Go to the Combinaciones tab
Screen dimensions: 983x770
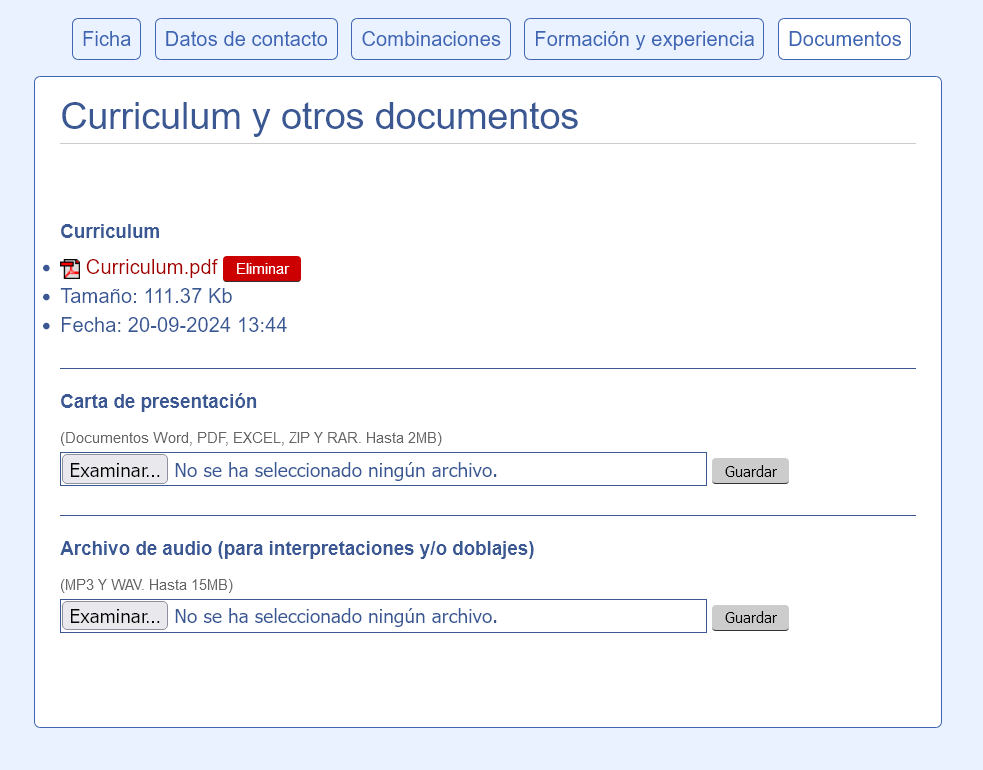click(431, 39)
